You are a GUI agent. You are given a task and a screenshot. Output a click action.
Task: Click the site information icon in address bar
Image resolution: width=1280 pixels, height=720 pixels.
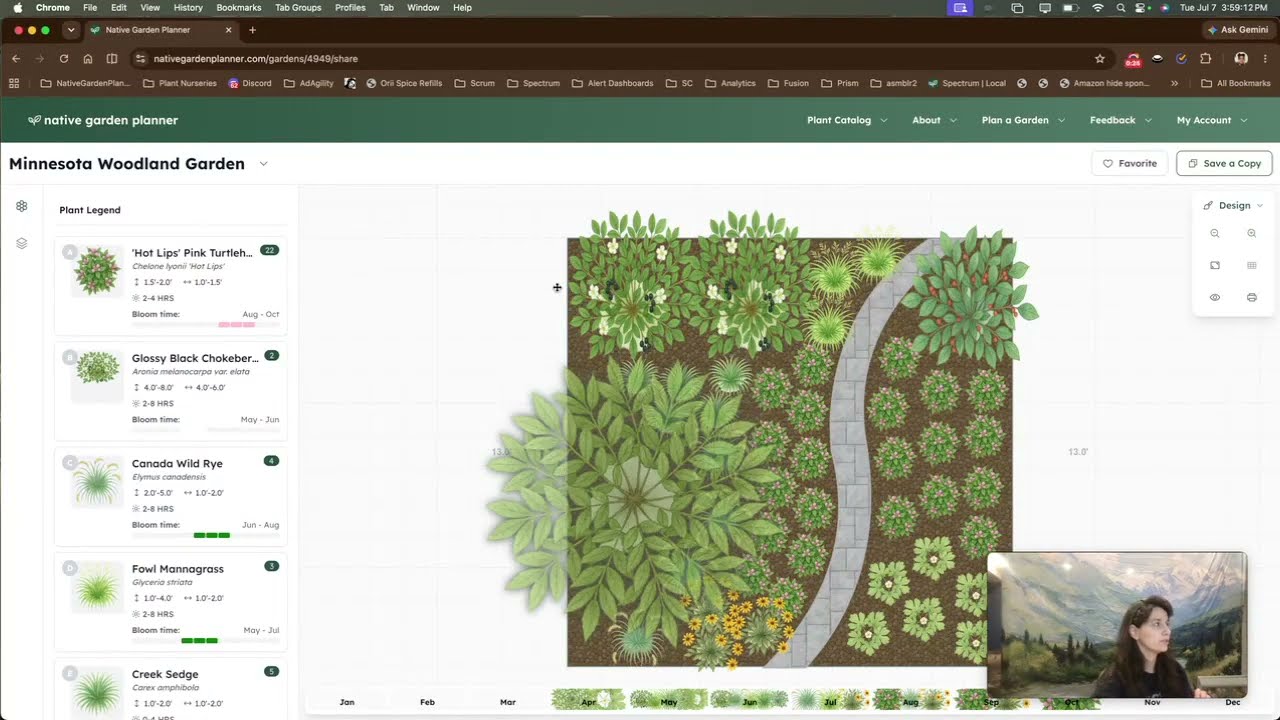(140, 59)
